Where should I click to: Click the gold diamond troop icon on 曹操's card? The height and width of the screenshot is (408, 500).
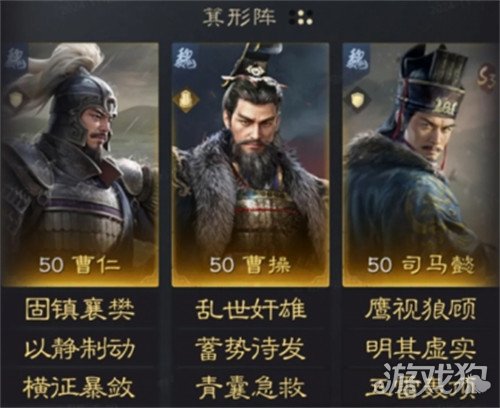click(x=186, y=99)
